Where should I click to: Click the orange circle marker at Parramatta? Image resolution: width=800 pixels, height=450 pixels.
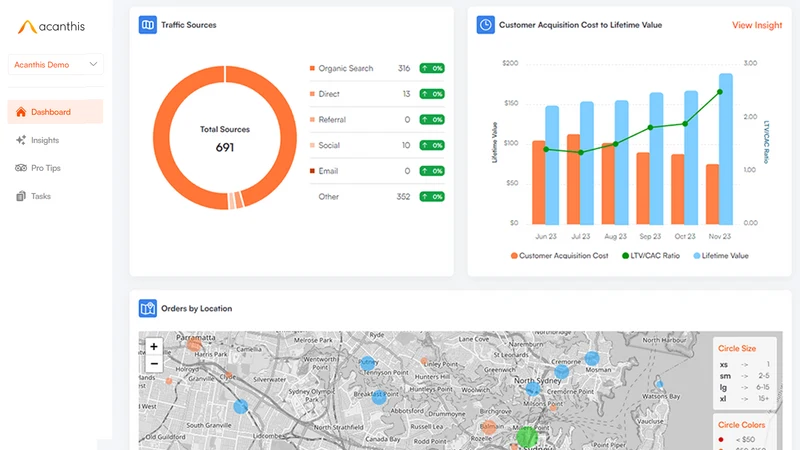(194, 345)
